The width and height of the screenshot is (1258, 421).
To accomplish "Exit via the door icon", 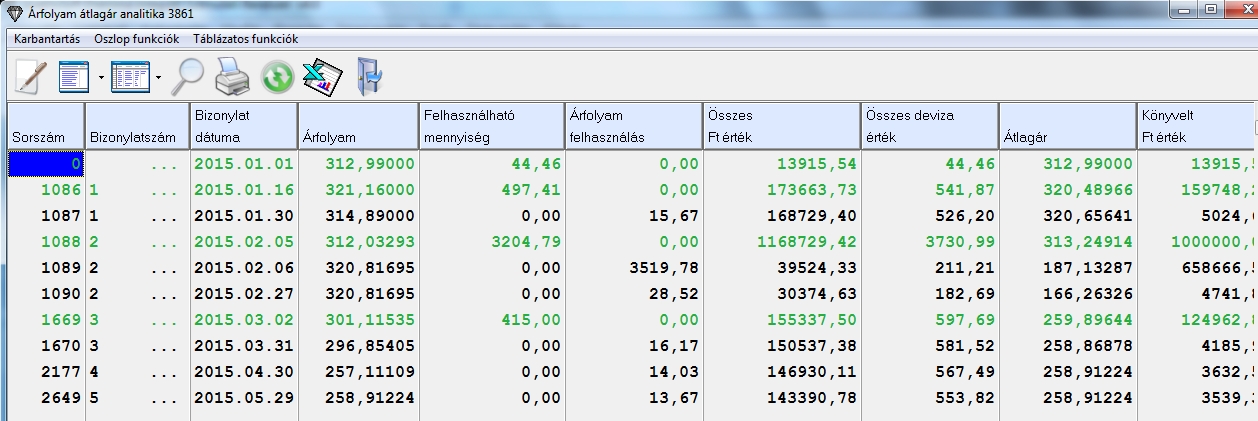I will (369, 77).
